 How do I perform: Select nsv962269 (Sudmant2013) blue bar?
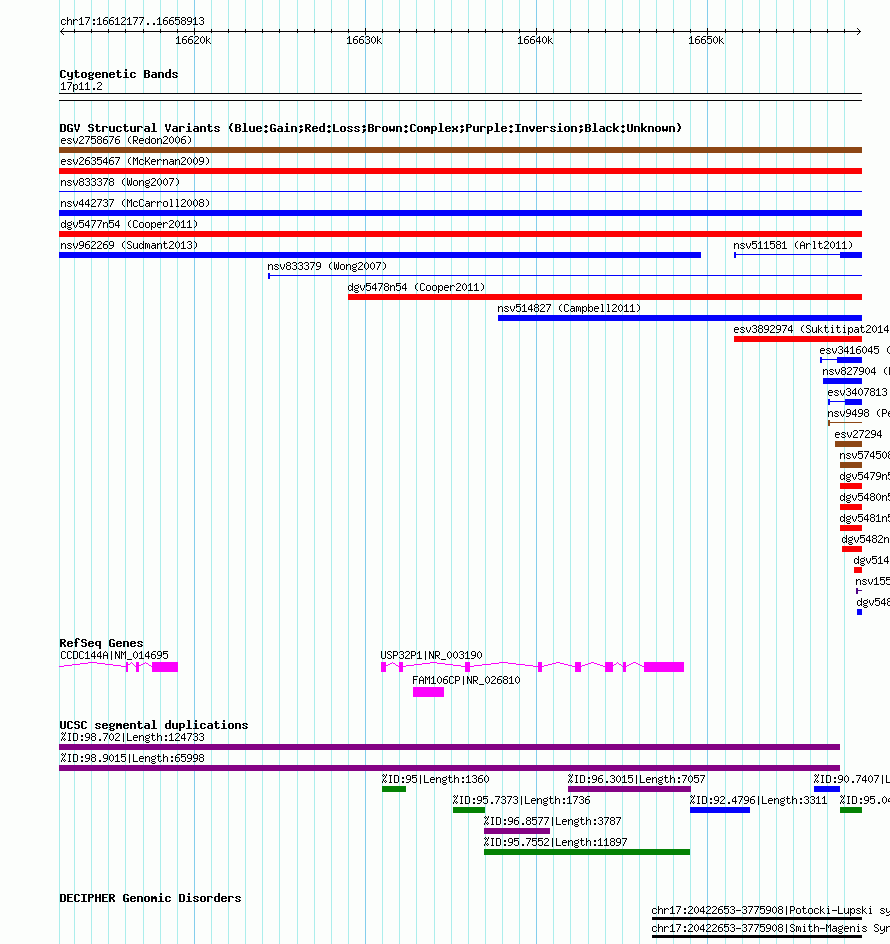click(380, 255)
